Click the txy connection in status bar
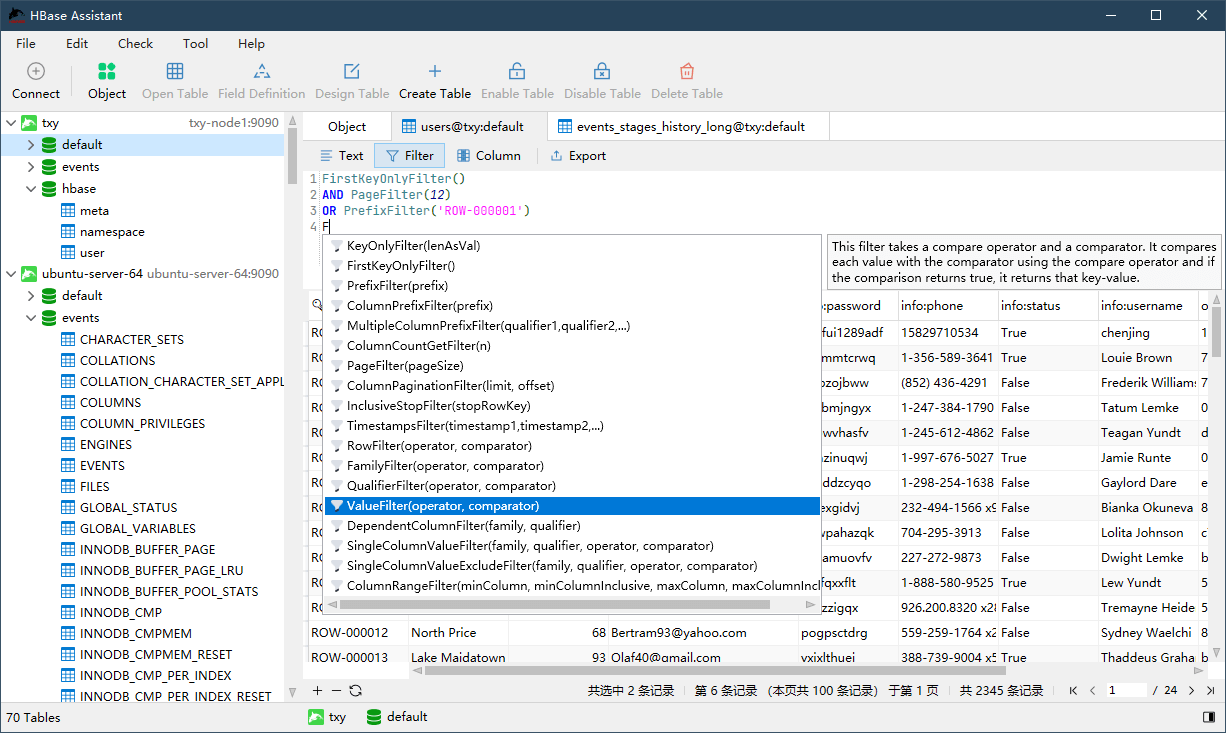Screen dimensions: 1226x733 coord(327,717)
